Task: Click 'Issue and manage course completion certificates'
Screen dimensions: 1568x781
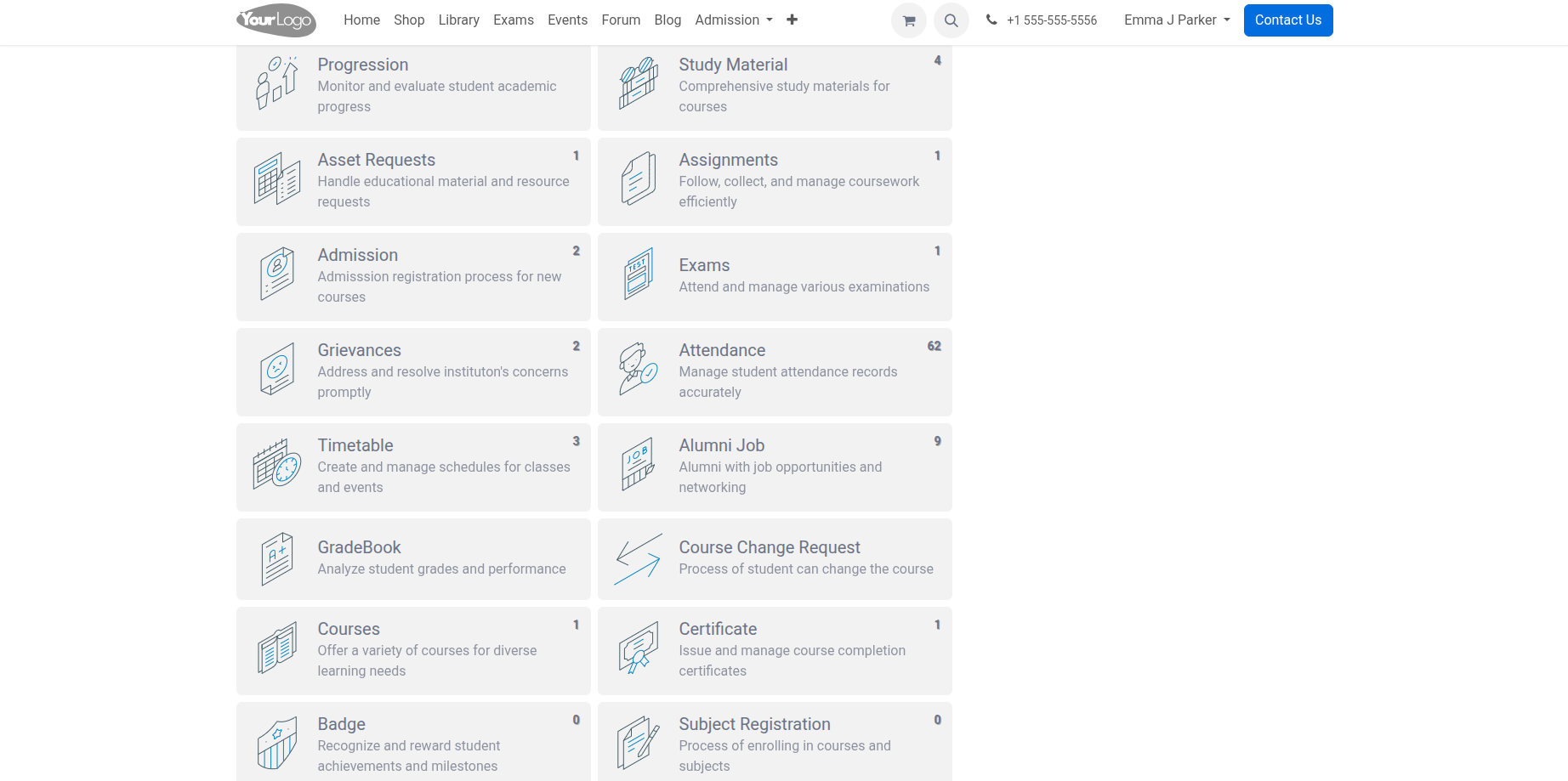Action: tap(793, 660)
